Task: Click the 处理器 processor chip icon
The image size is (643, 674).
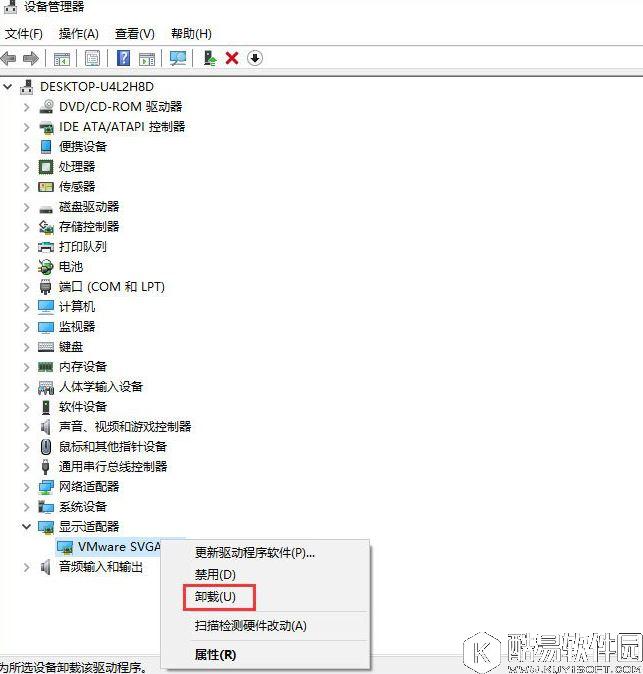Action: coord(46,167)
